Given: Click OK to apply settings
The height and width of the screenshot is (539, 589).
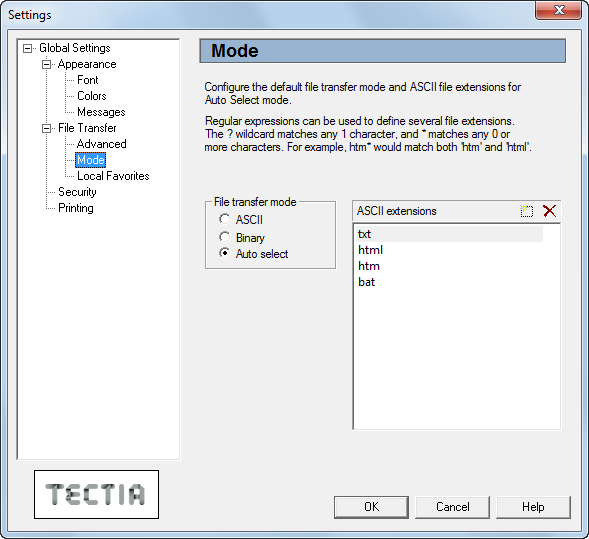Looking at the screenshot, I should coord(371,507).
